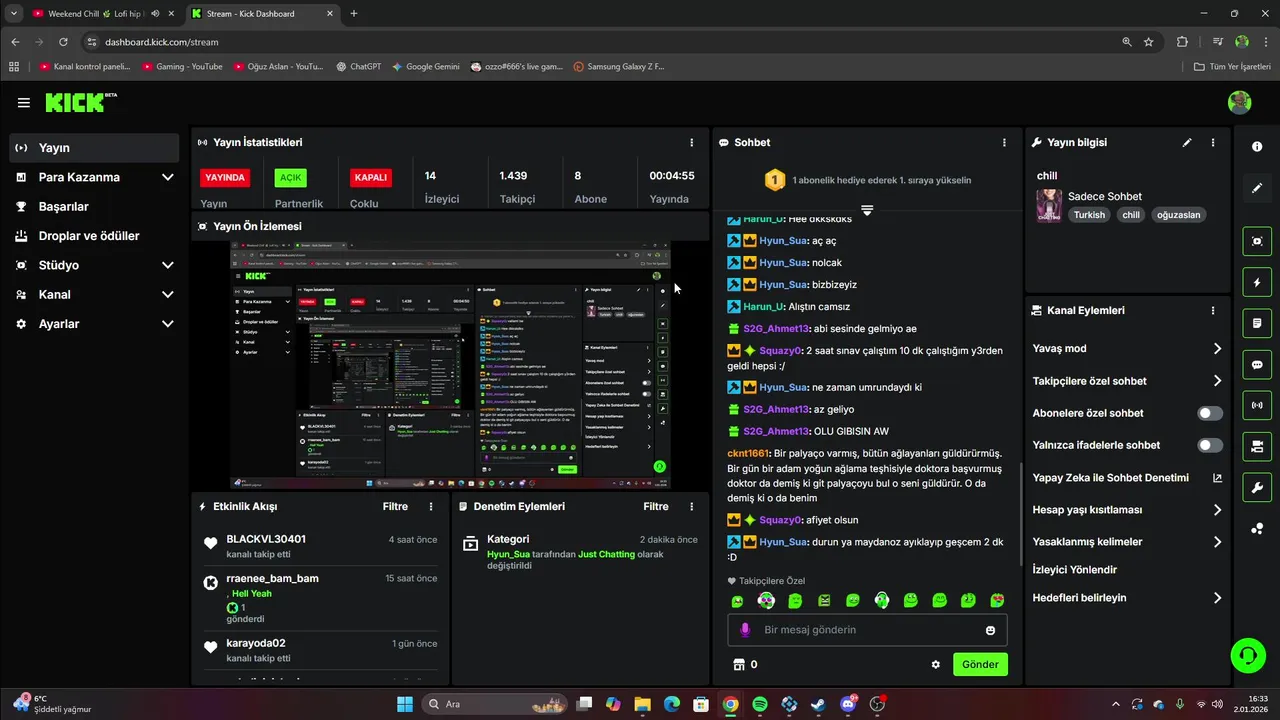Viewport: 1280px width, 720px height.
Task: Toggle the chat bubble widget icon in sidebar
Action: pos(1257,365)
